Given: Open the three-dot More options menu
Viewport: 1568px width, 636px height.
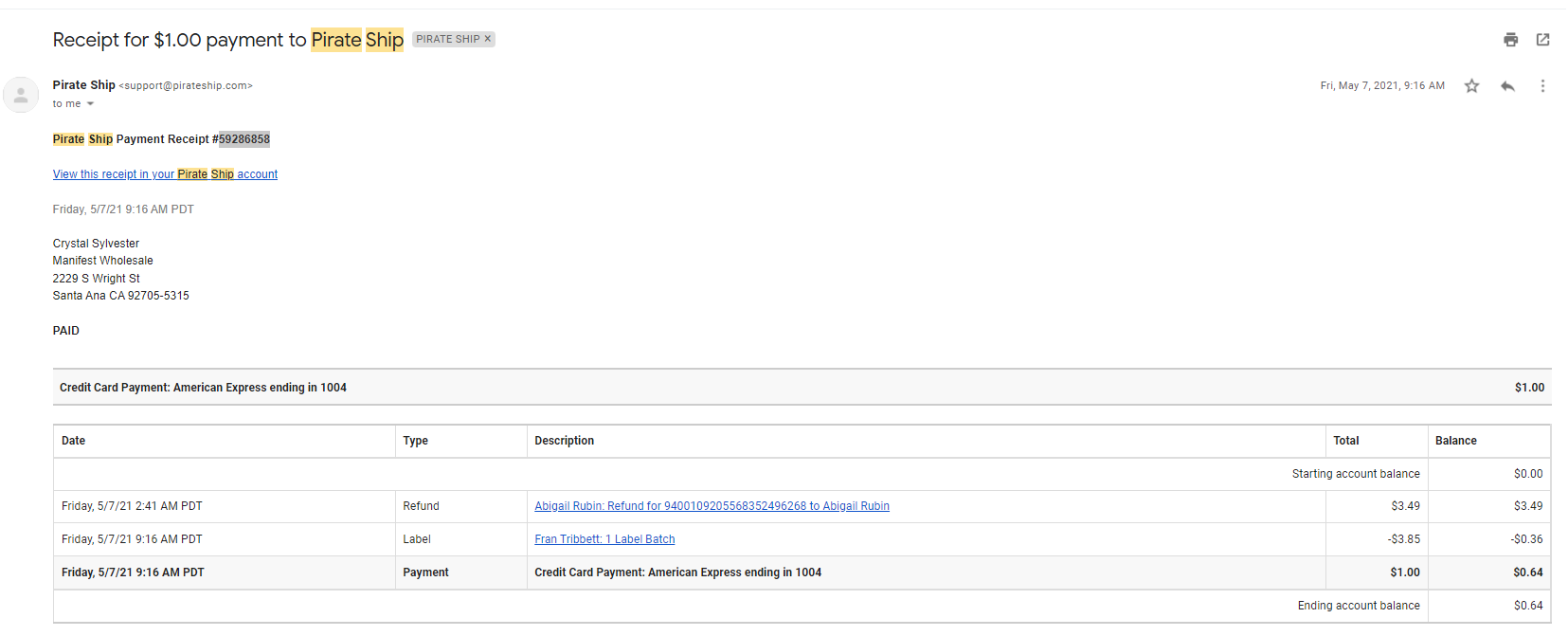Looking at the screenshot, I should coord(1542,86).
